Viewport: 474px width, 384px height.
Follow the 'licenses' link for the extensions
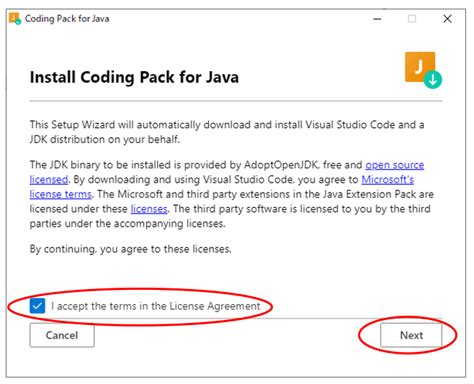[x=149, y=209]
